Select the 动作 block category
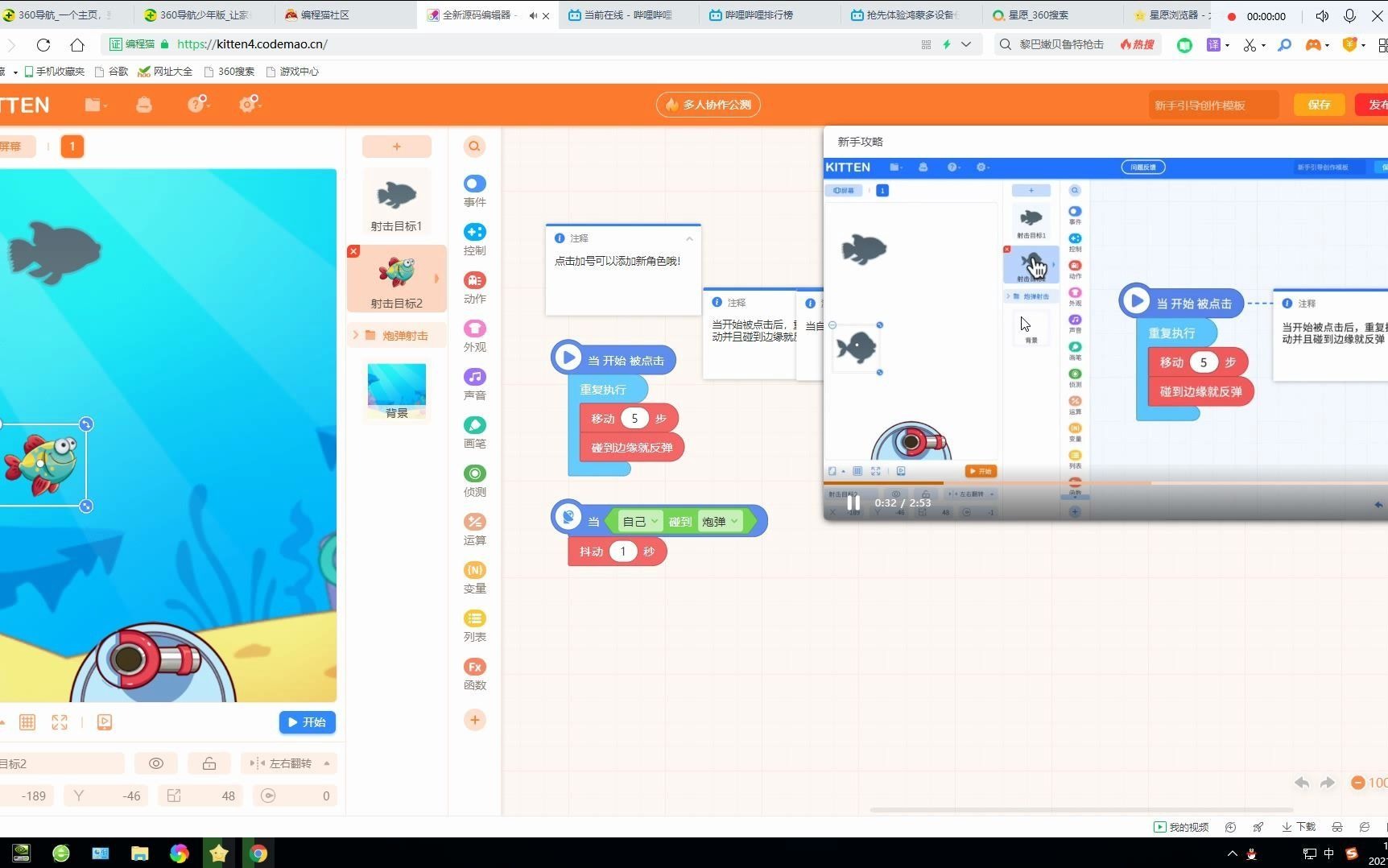The height and width of the screenshot is (868, 1388). [475, 280]
